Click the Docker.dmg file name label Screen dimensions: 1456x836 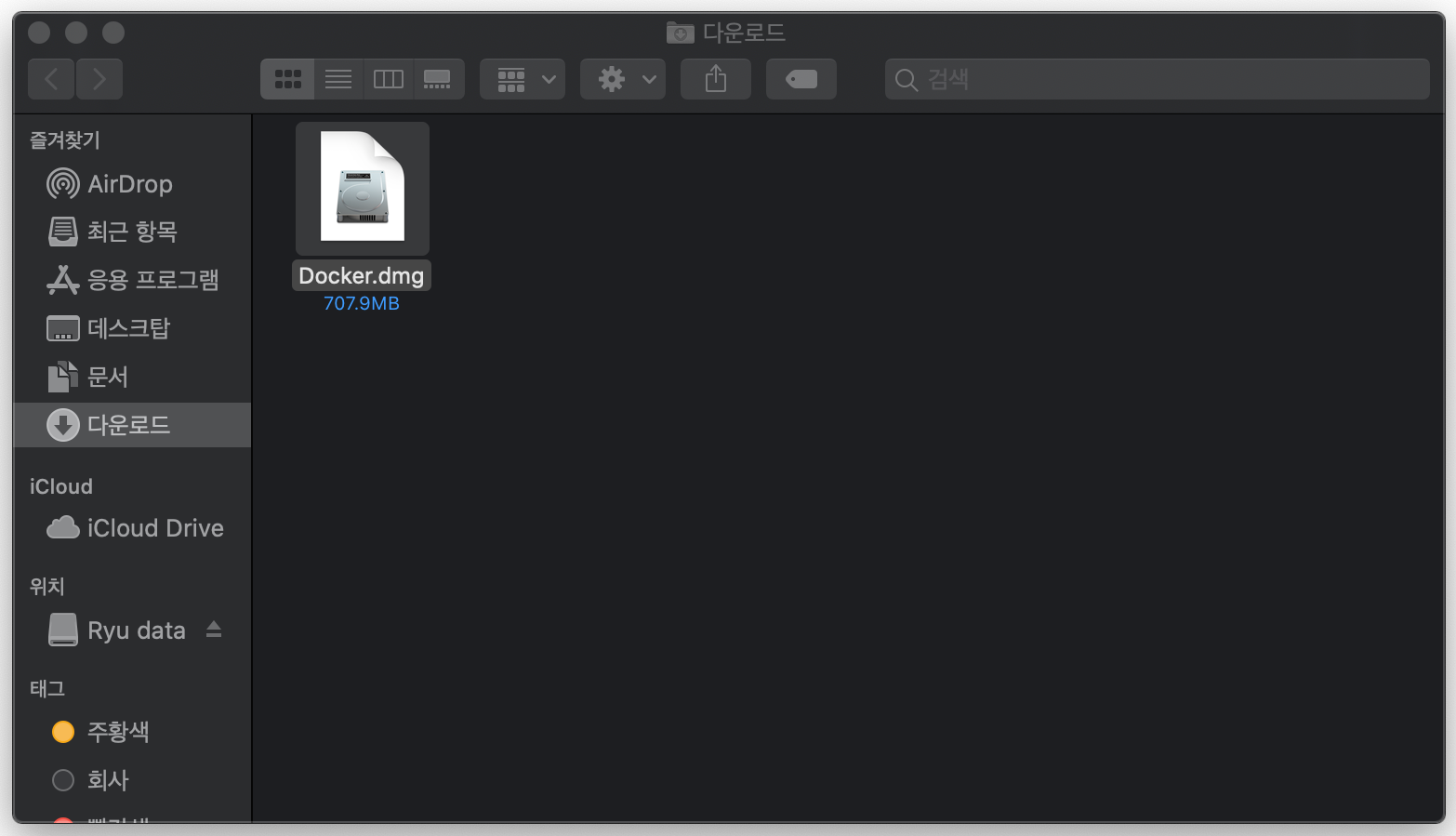tap(362, 276)
